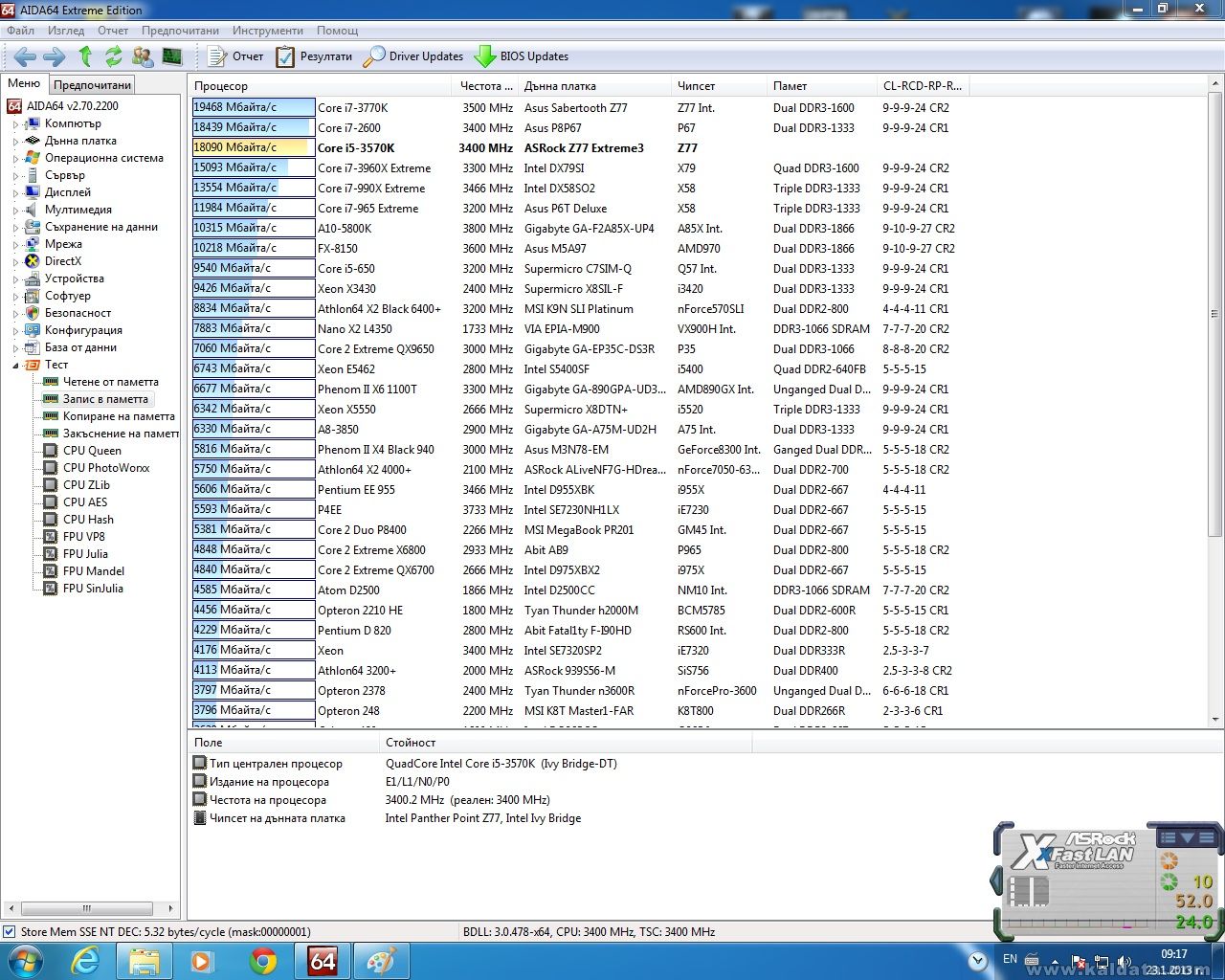
Task: Sort by CL-RCD-RP-R column header
Action: pos(924,86)
